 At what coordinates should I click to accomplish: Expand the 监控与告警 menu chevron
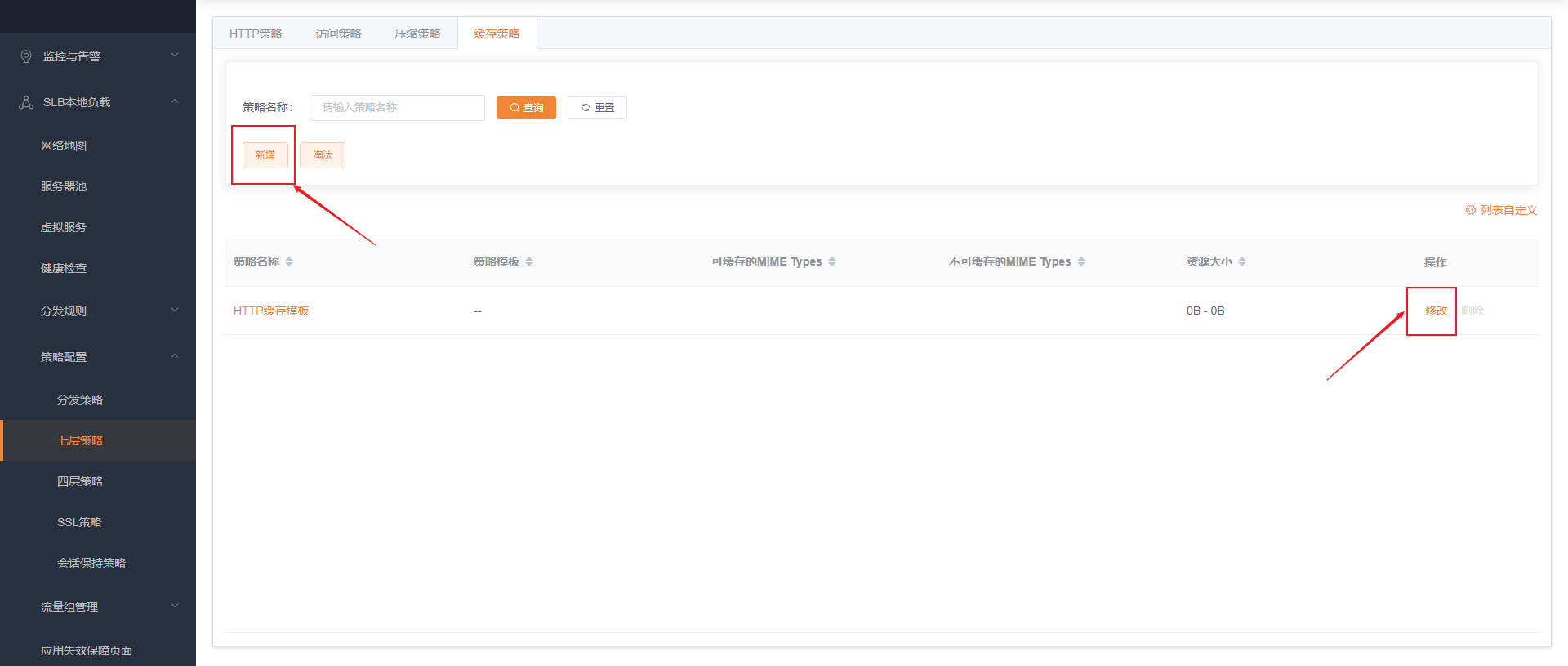tap(175, 56)
